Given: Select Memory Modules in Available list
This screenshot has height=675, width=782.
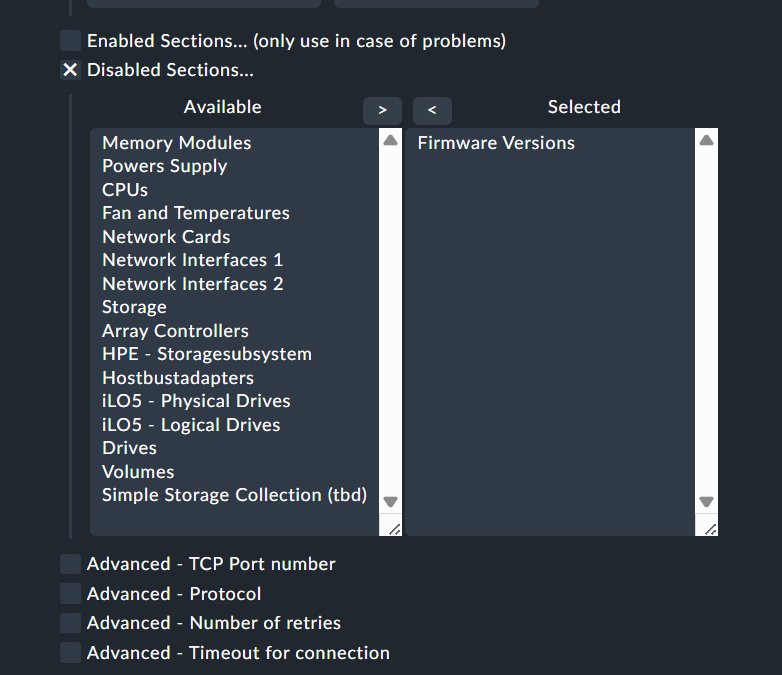Looking at the screenshot, I should pos(177,143).
